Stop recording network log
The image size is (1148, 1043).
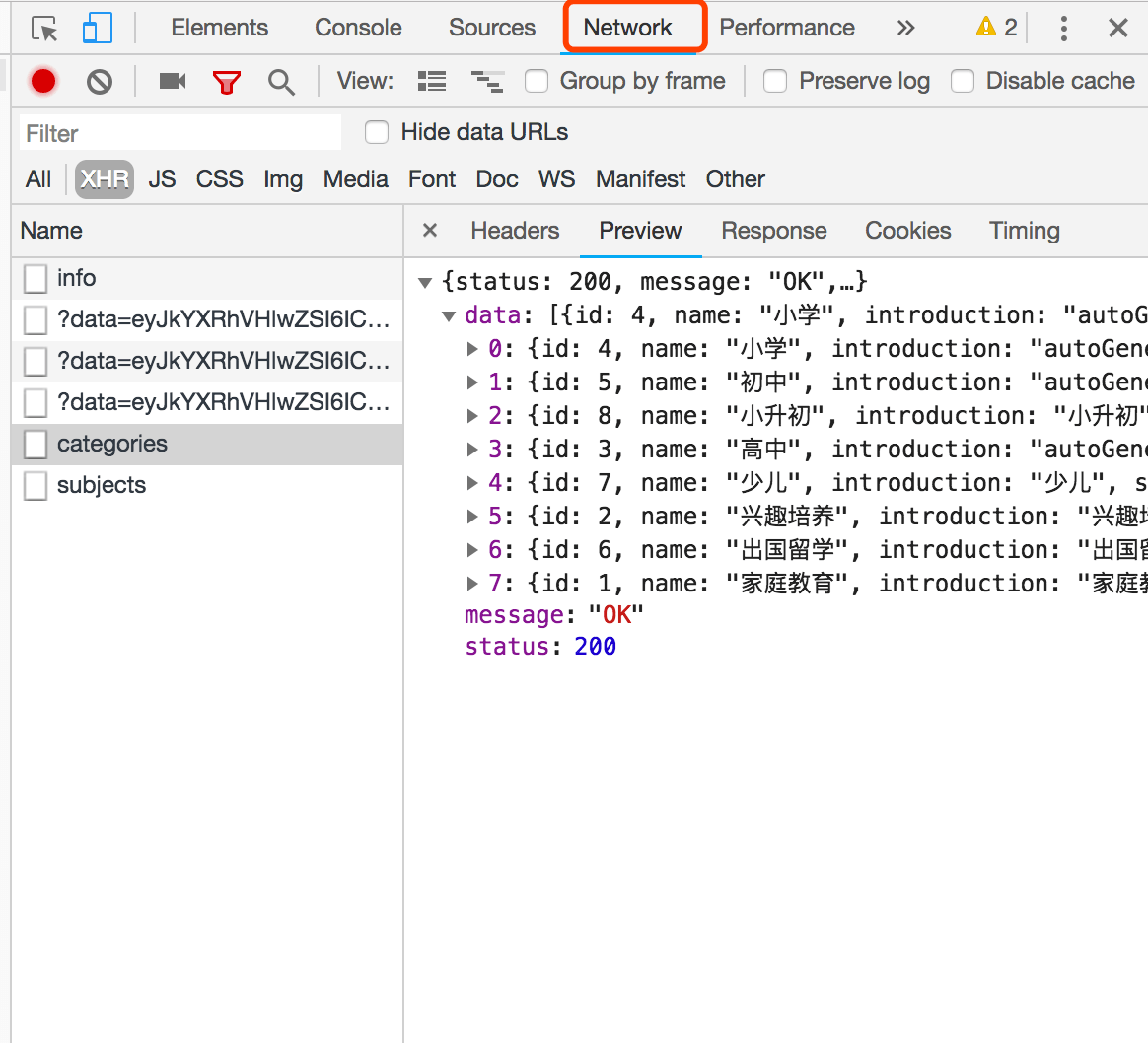coord(43,81)
